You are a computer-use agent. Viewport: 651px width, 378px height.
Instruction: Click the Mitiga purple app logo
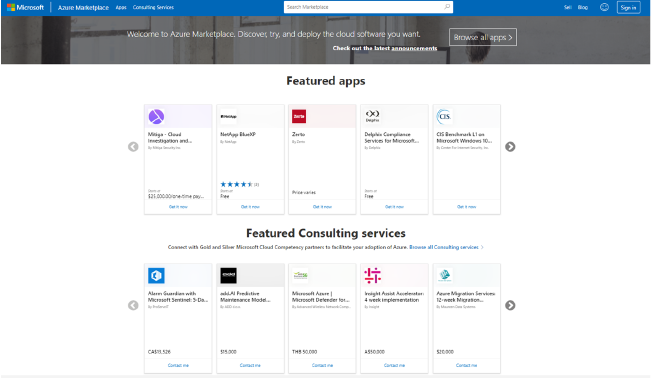pyautogui.click(x=156, y=116)
